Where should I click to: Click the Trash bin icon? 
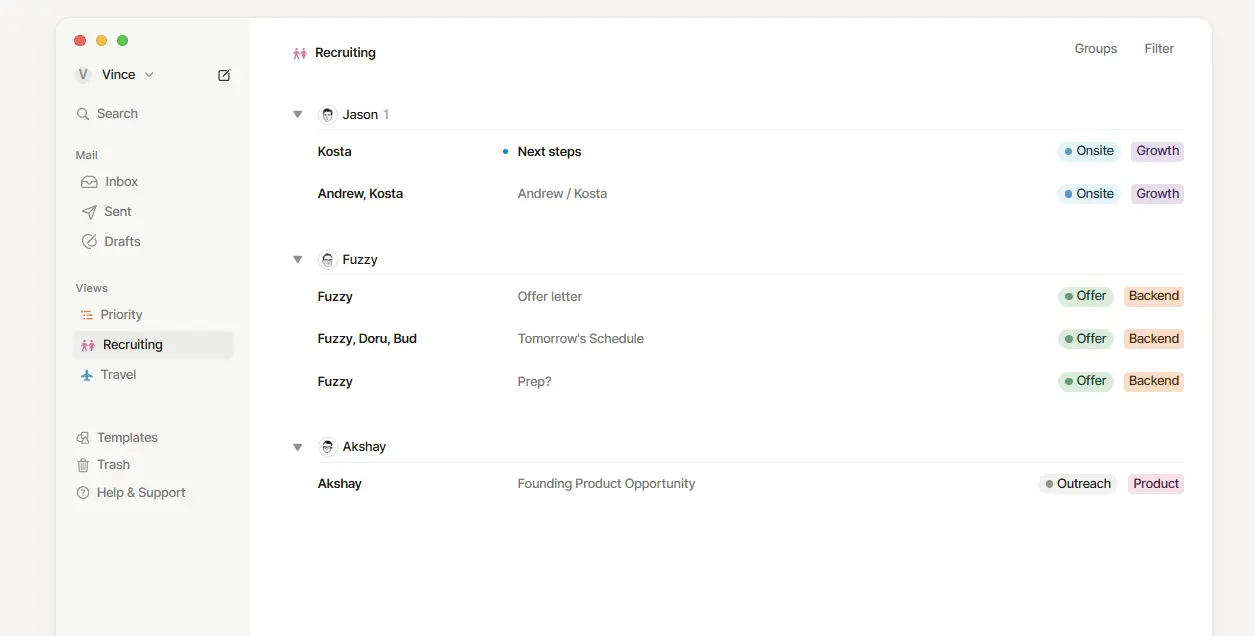coord(85,464)
